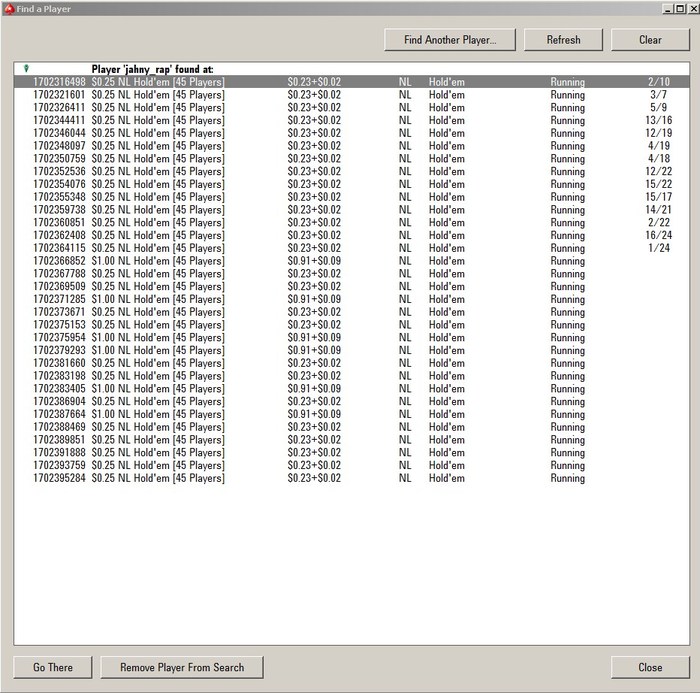This screenshot has height=693, width=700.
Task: Minimize the Find a Player window
Action: [668, 8]
